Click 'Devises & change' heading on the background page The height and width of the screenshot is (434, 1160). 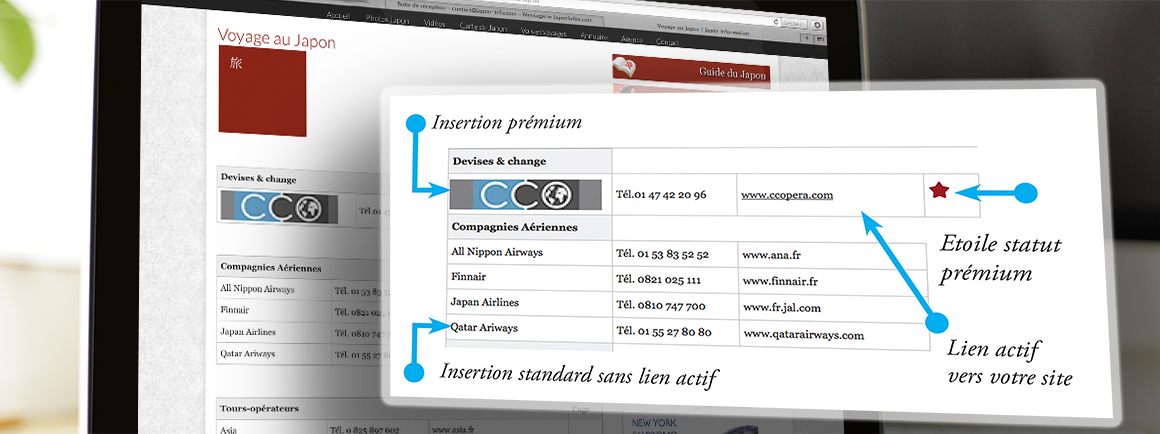pyautogui.click(x=258, y=179)
